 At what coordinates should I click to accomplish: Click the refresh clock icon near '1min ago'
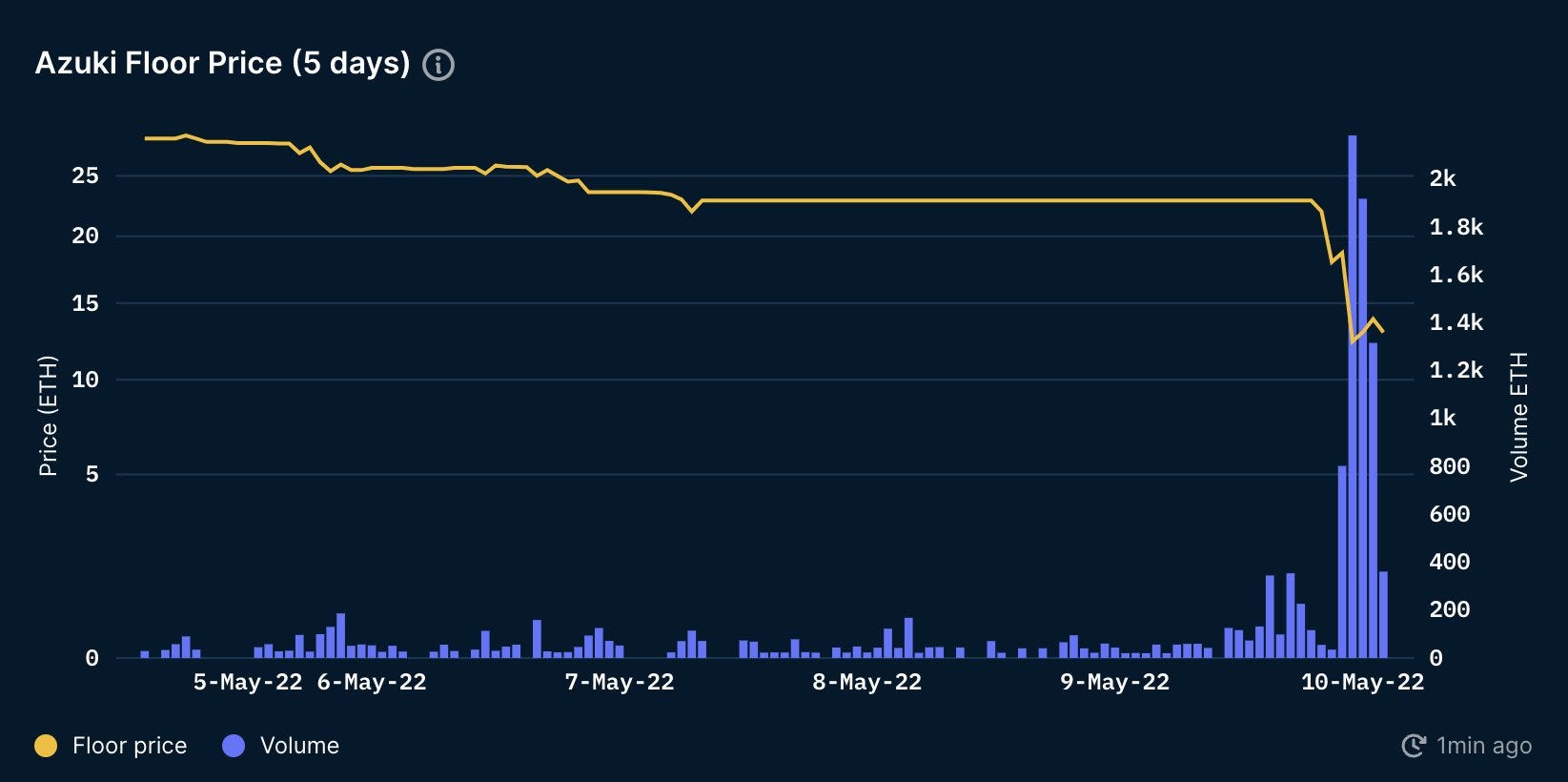pos(1414,746)
